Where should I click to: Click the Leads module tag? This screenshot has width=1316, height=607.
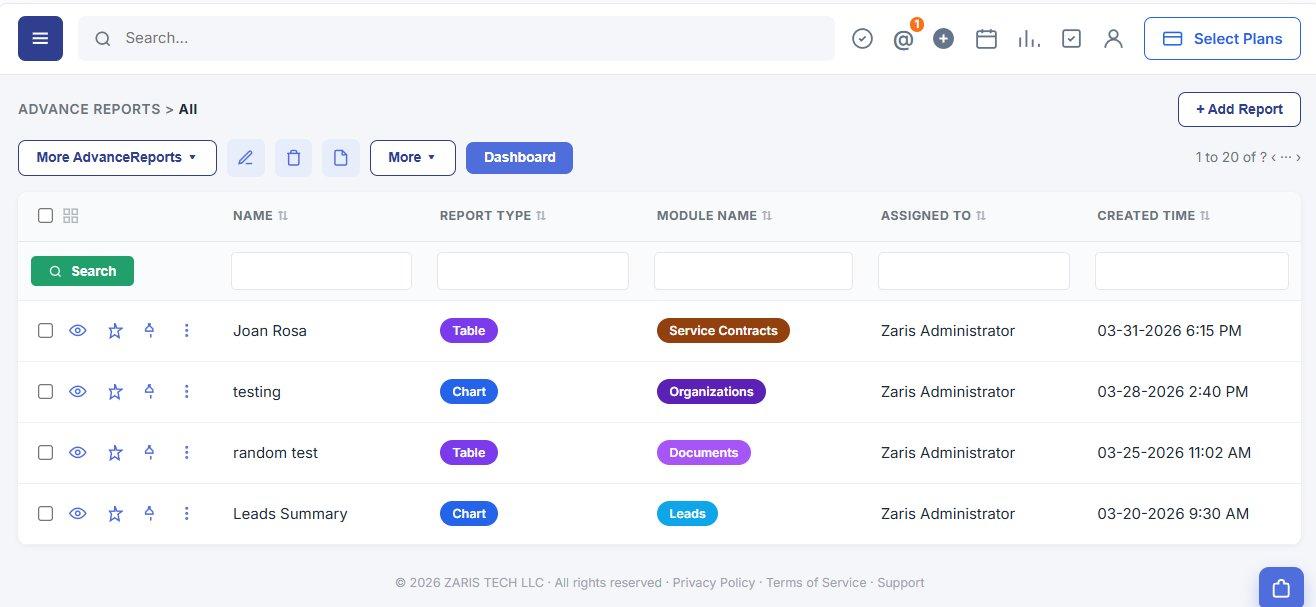click(687, 514)
